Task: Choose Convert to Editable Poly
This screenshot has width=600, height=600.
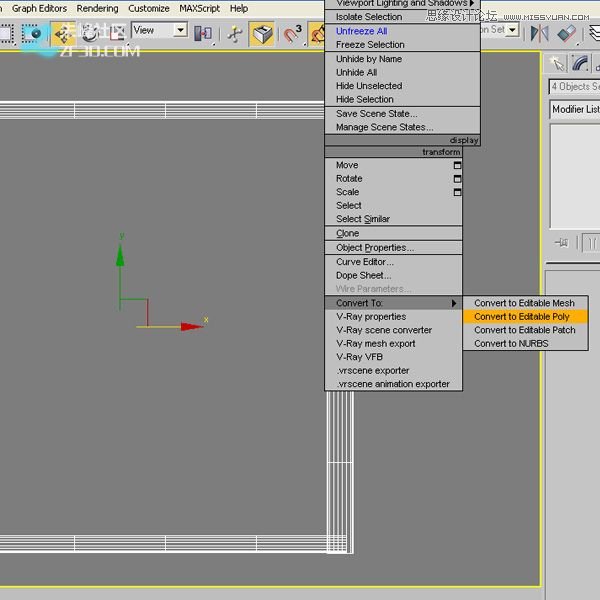Action: pyautogui.click(x=522, y=316)
